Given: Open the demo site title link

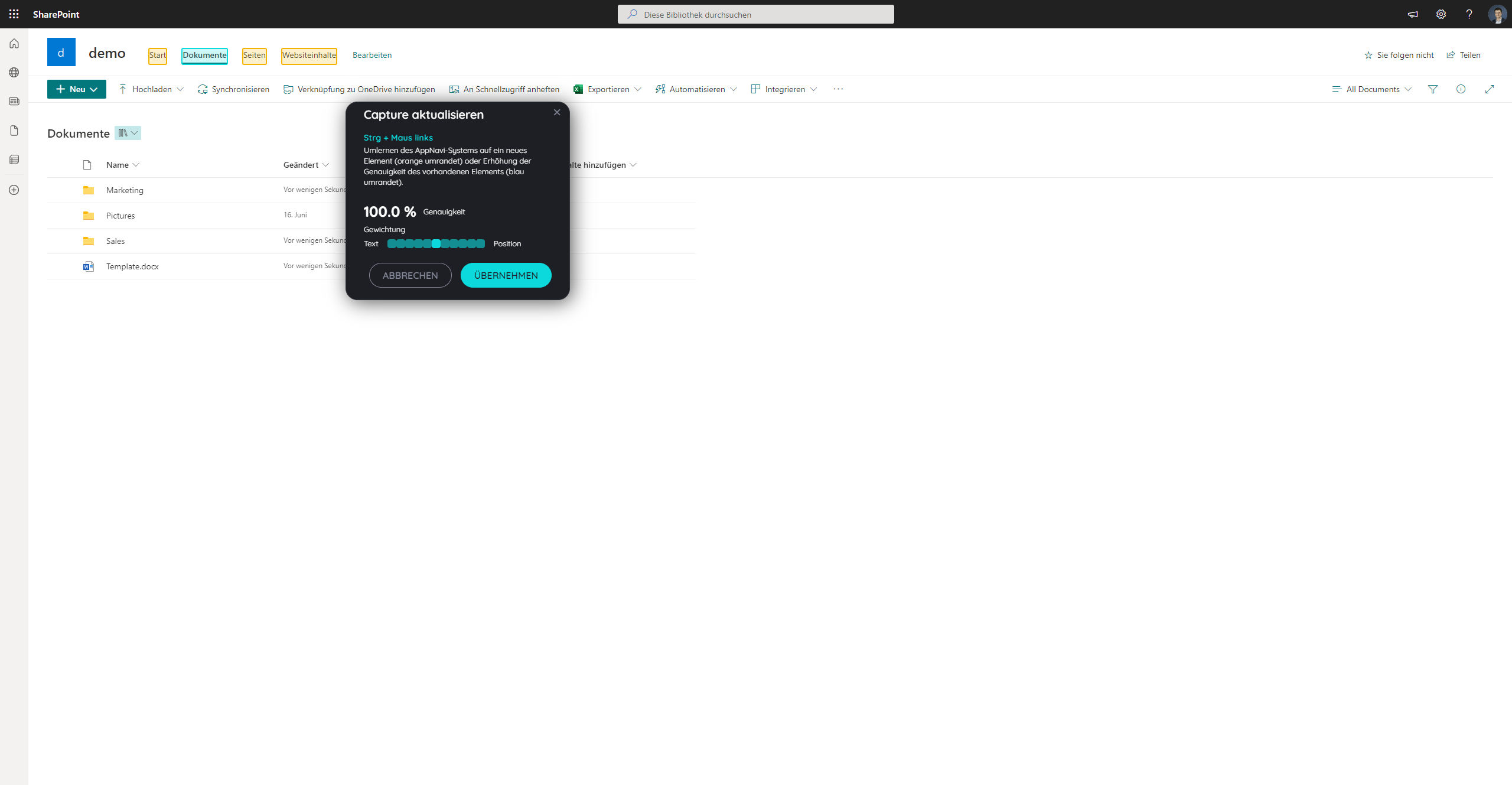Looking at the screenshot, I should (x=107, y=53).
